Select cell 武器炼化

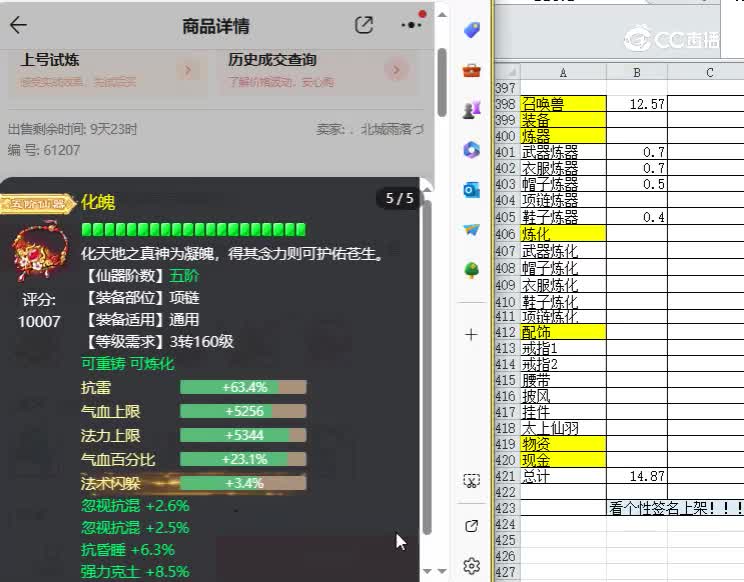(x=563, y=251)
